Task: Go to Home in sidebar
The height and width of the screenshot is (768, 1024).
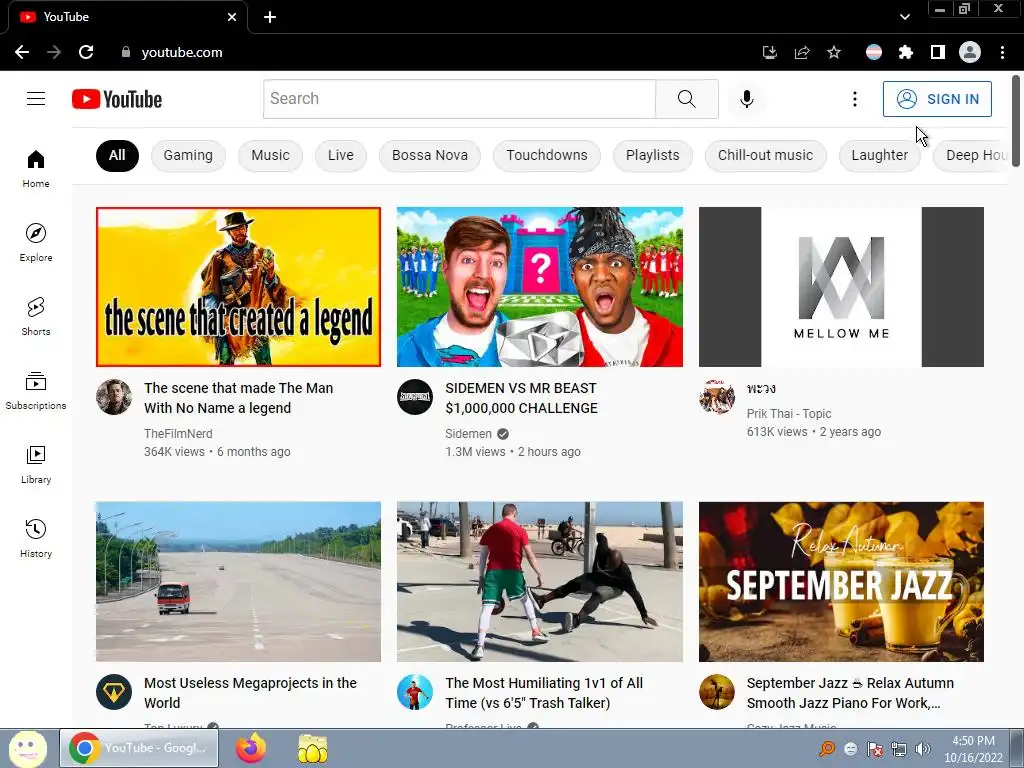Action: [x=36, y=168]
